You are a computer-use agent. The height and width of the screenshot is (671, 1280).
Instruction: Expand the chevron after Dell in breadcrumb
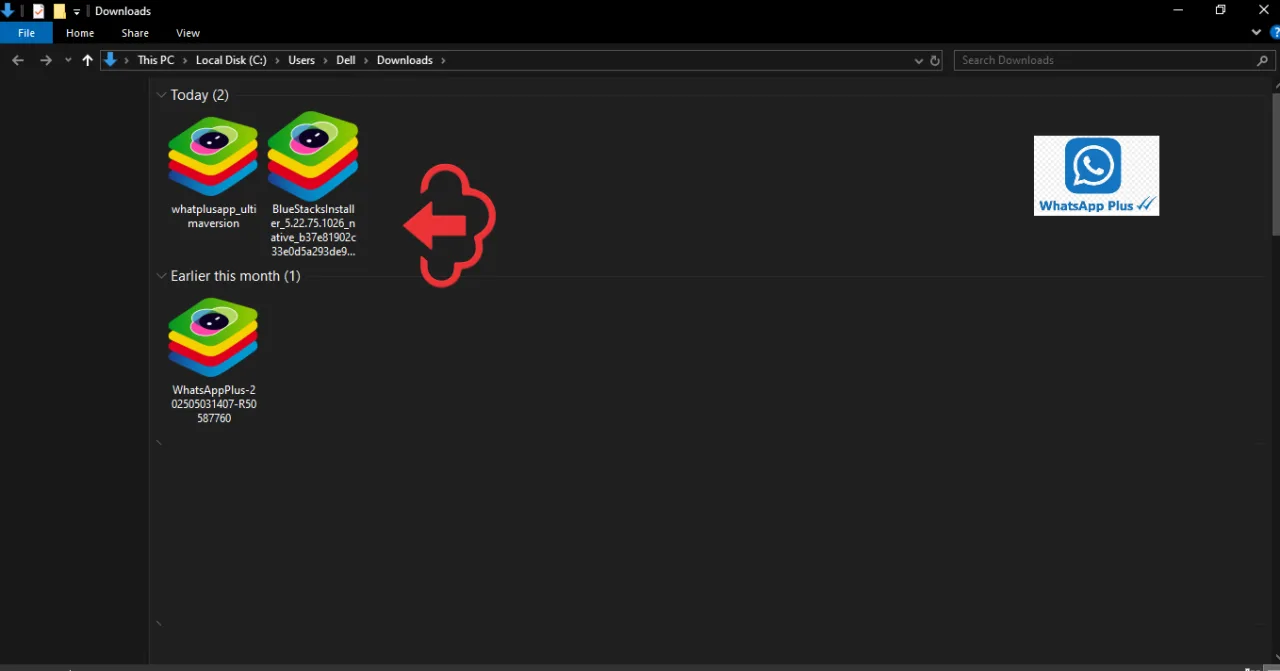tap(366, 60)
